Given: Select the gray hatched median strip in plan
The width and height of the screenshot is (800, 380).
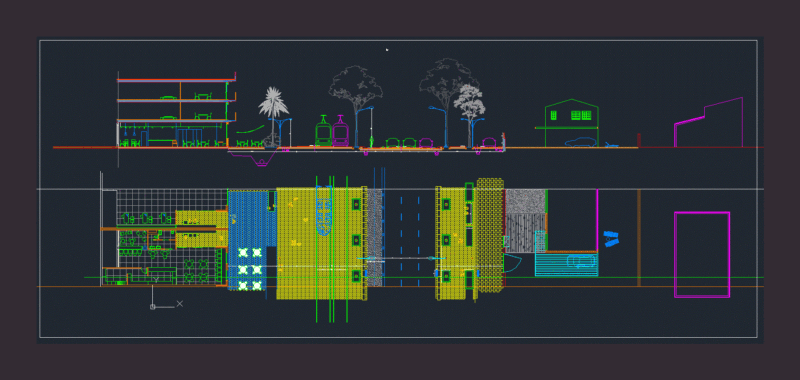Looking at the screenshot, I should 375,237.
